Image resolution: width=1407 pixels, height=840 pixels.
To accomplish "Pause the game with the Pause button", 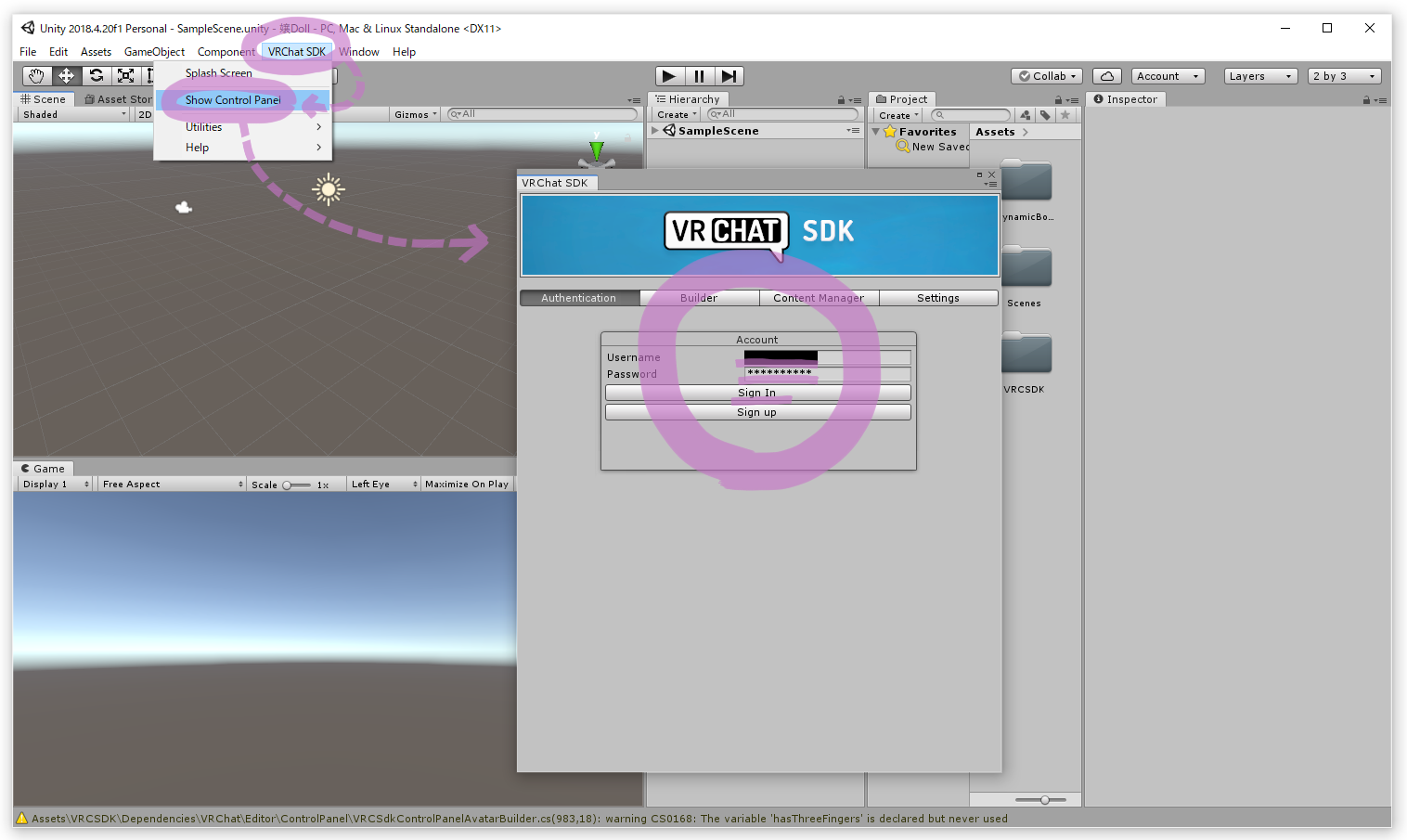I will click(x=700, y=76).
